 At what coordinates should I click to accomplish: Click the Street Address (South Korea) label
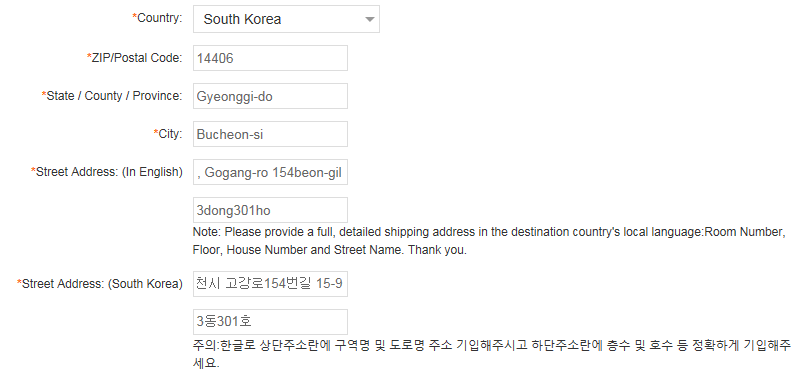tap(100, 283)
